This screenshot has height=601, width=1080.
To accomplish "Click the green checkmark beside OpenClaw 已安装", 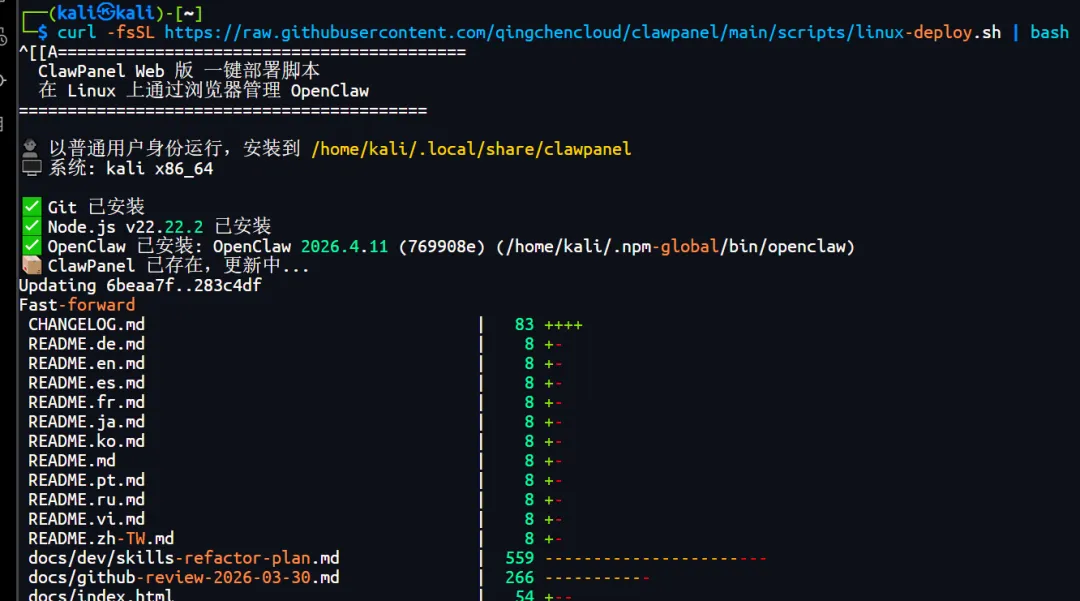I will pyautogui.click(x=32, y=246).
